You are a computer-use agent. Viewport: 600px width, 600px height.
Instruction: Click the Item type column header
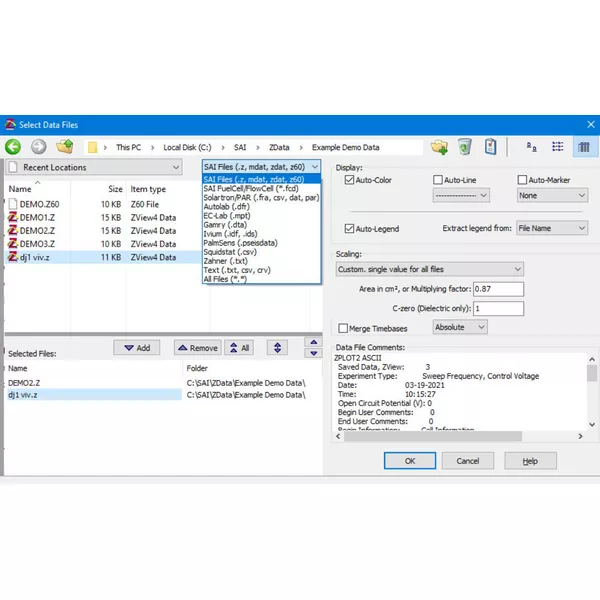pyautogui.click(x=148, y=189)
